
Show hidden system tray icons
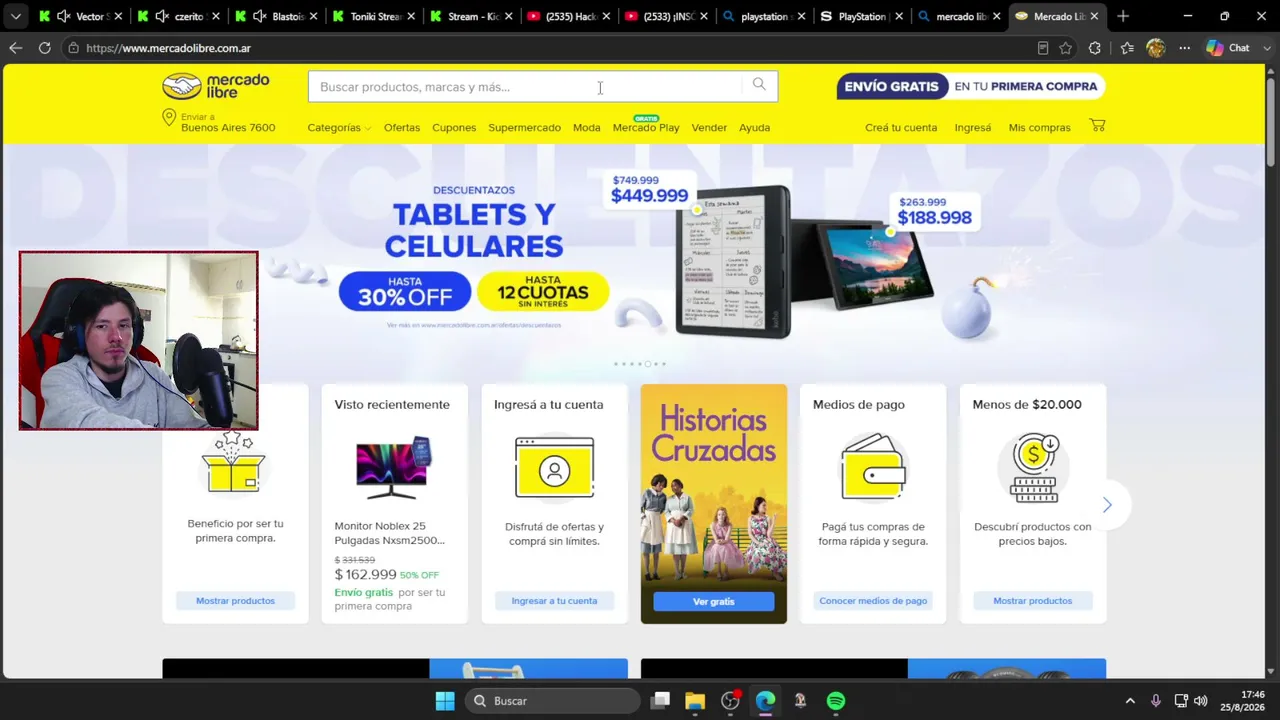[1130, 701]
